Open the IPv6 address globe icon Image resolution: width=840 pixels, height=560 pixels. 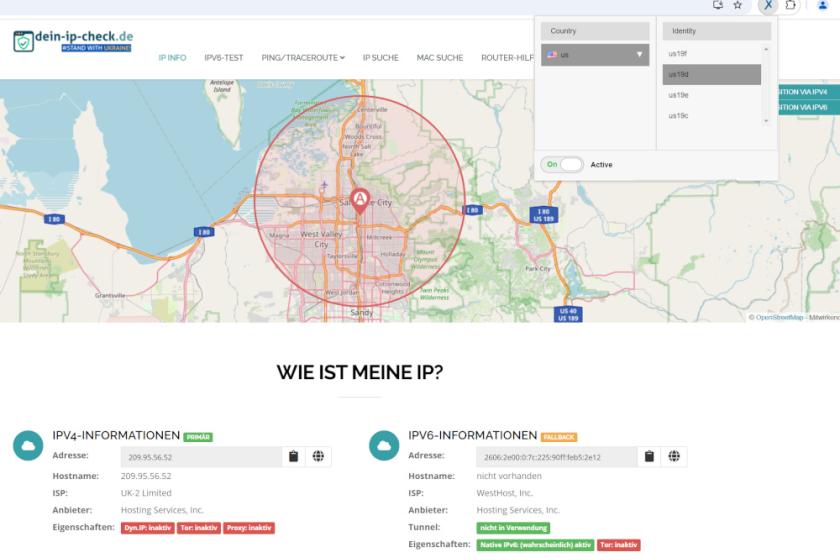pyautogui.click(x=674, y=457)
